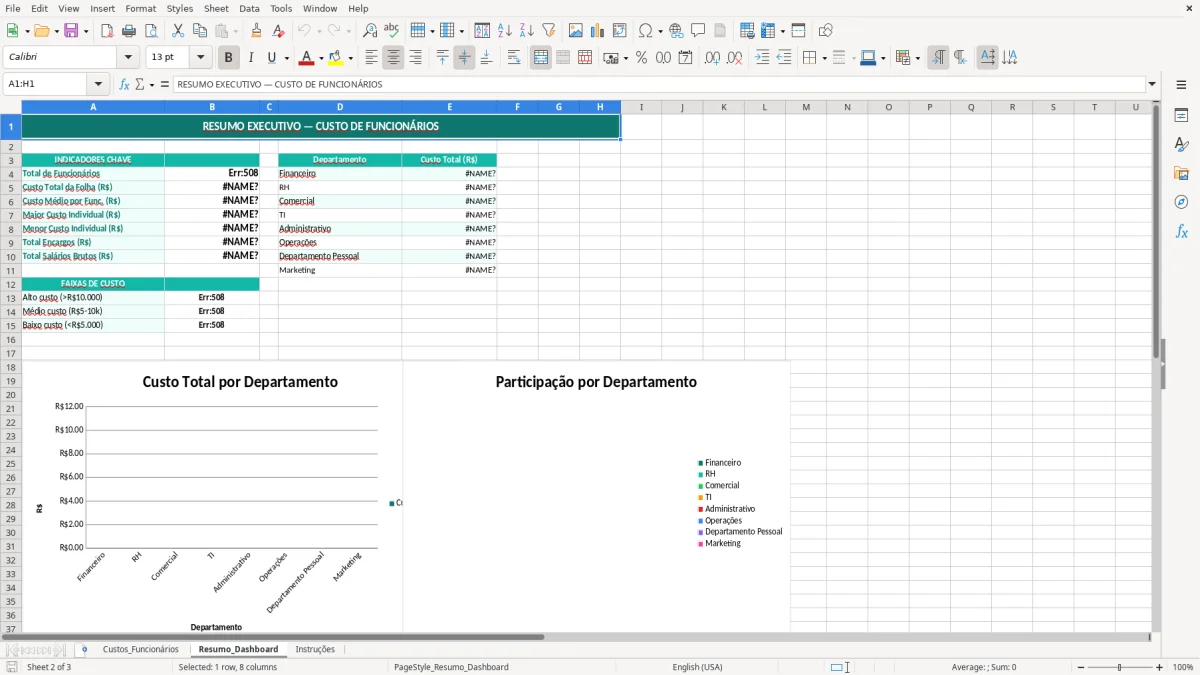The height and width of the screenshot is (675, 1200).
Task: Click the Add Decimal Place icon
Action: coord(712,58)
